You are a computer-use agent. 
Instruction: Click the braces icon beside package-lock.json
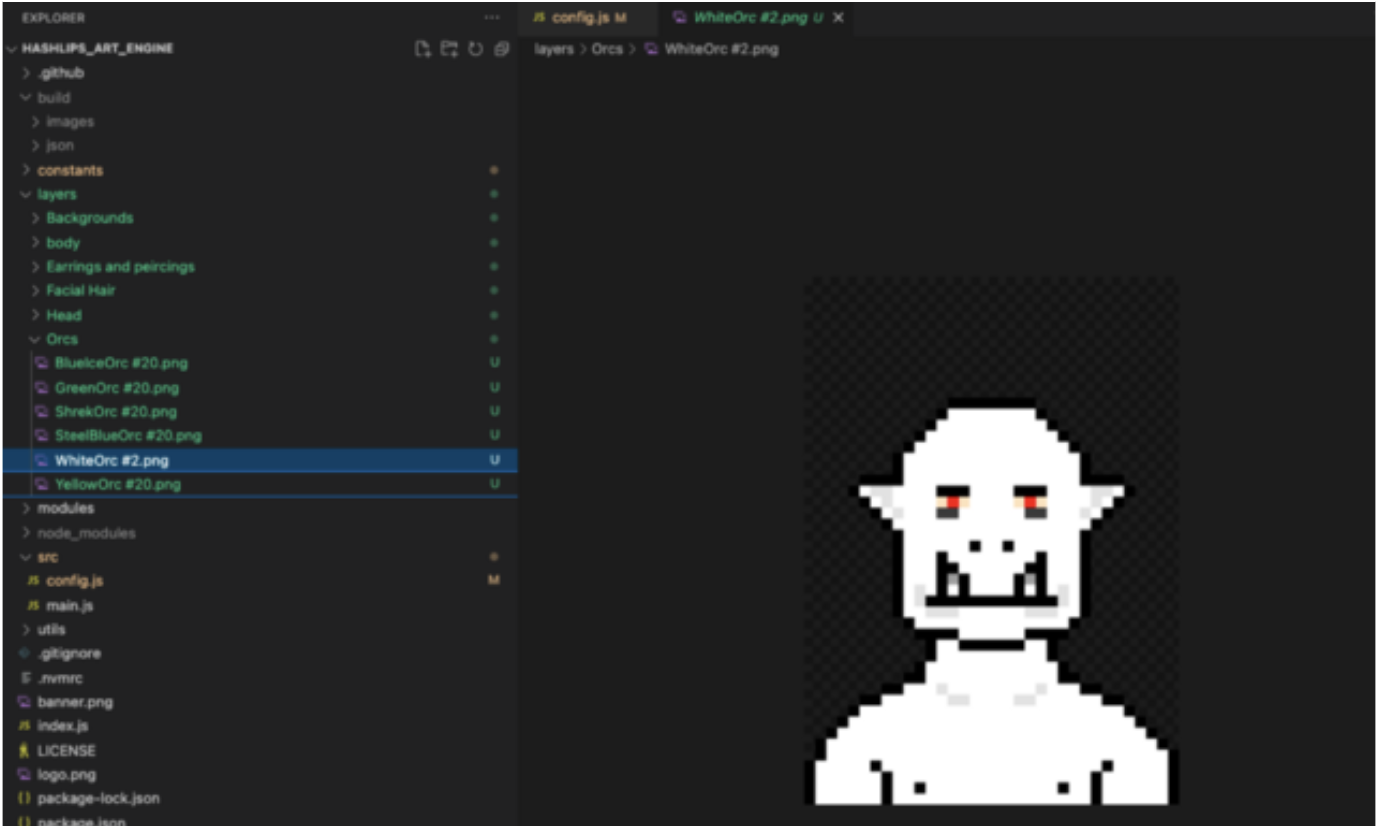tap(24, 798)
